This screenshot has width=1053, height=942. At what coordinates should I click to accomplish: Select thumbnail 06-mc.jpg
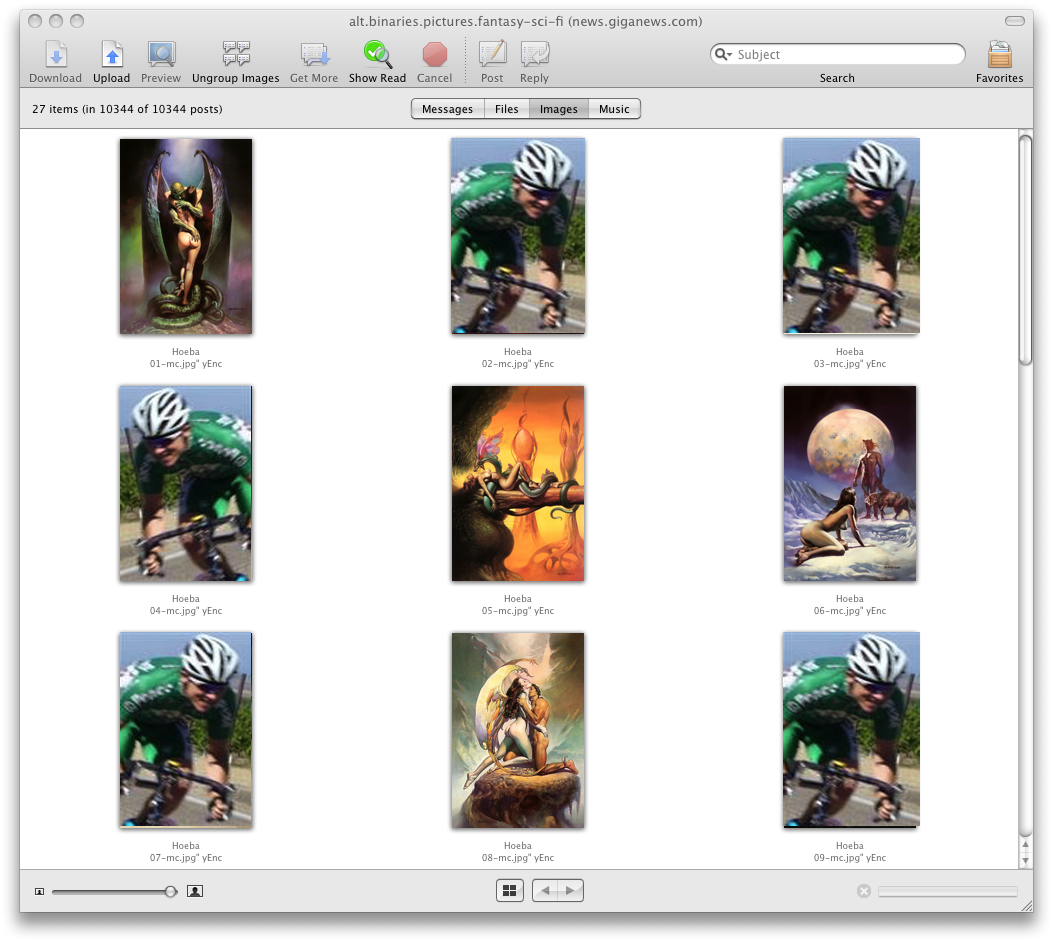pyautogui.click(x=850, y=483)
